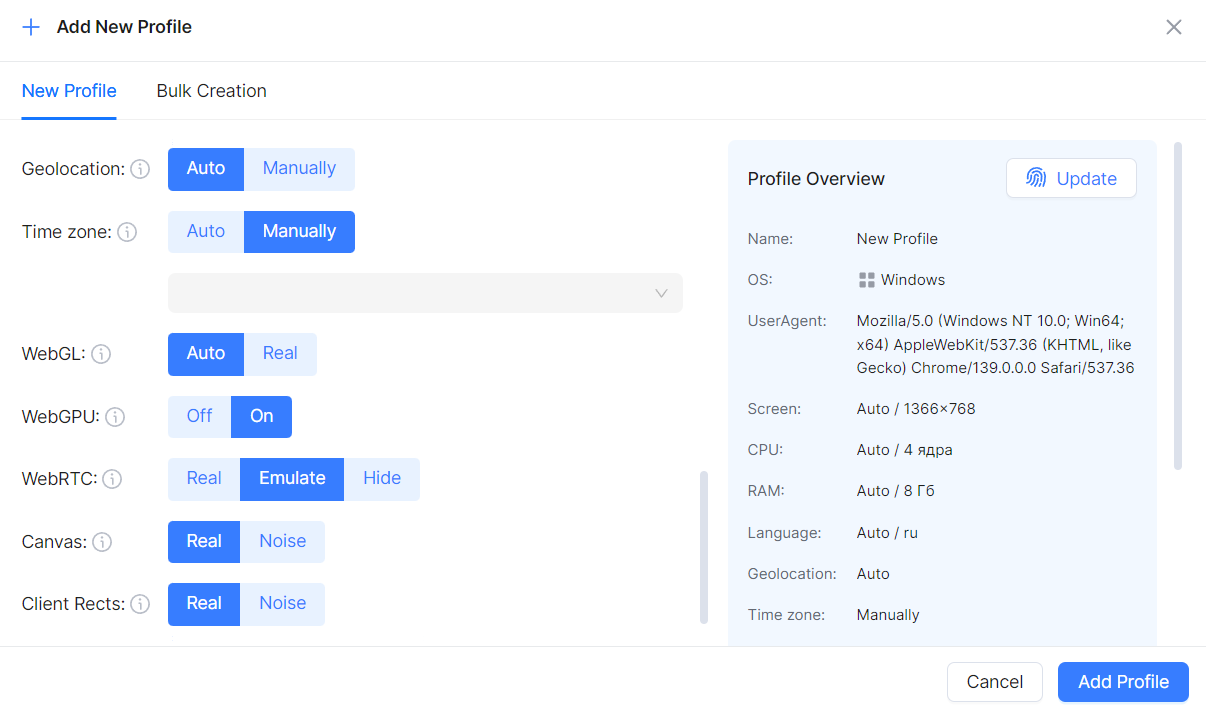Set Canvas to Noise
The width and height of the screenshot is (1206, 712).
283,541
